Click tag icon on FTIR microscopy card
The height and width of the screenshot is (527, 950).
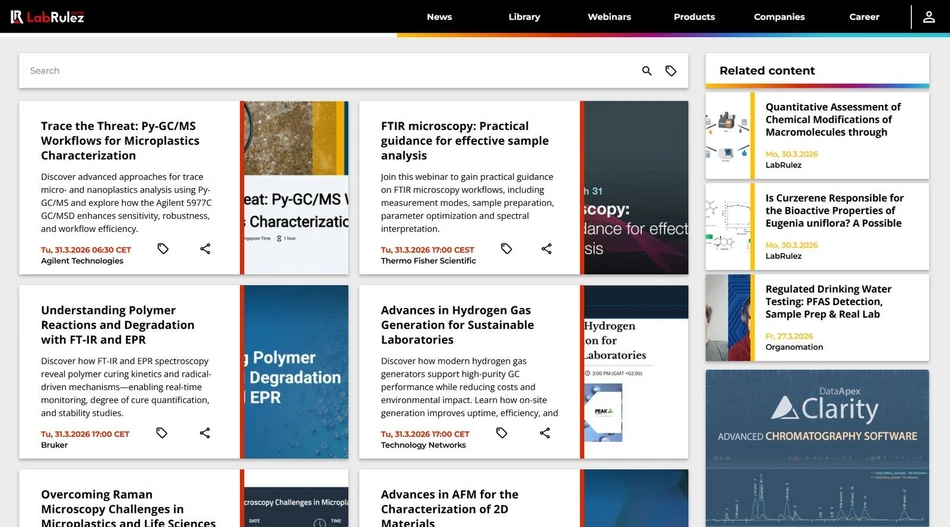click(506, 249)
